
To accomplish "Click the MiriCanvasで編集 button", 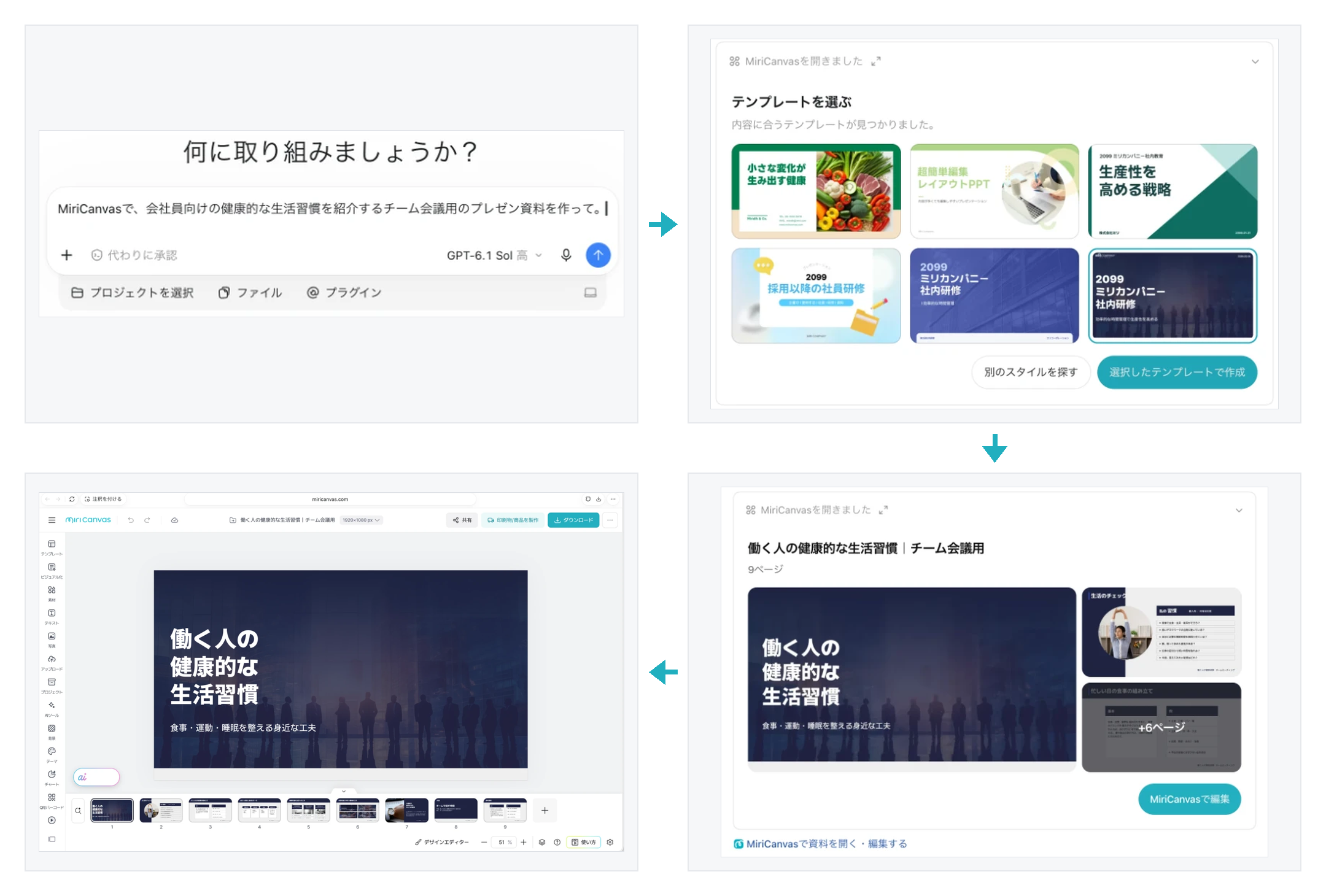I will click(x=1189, y=799).
